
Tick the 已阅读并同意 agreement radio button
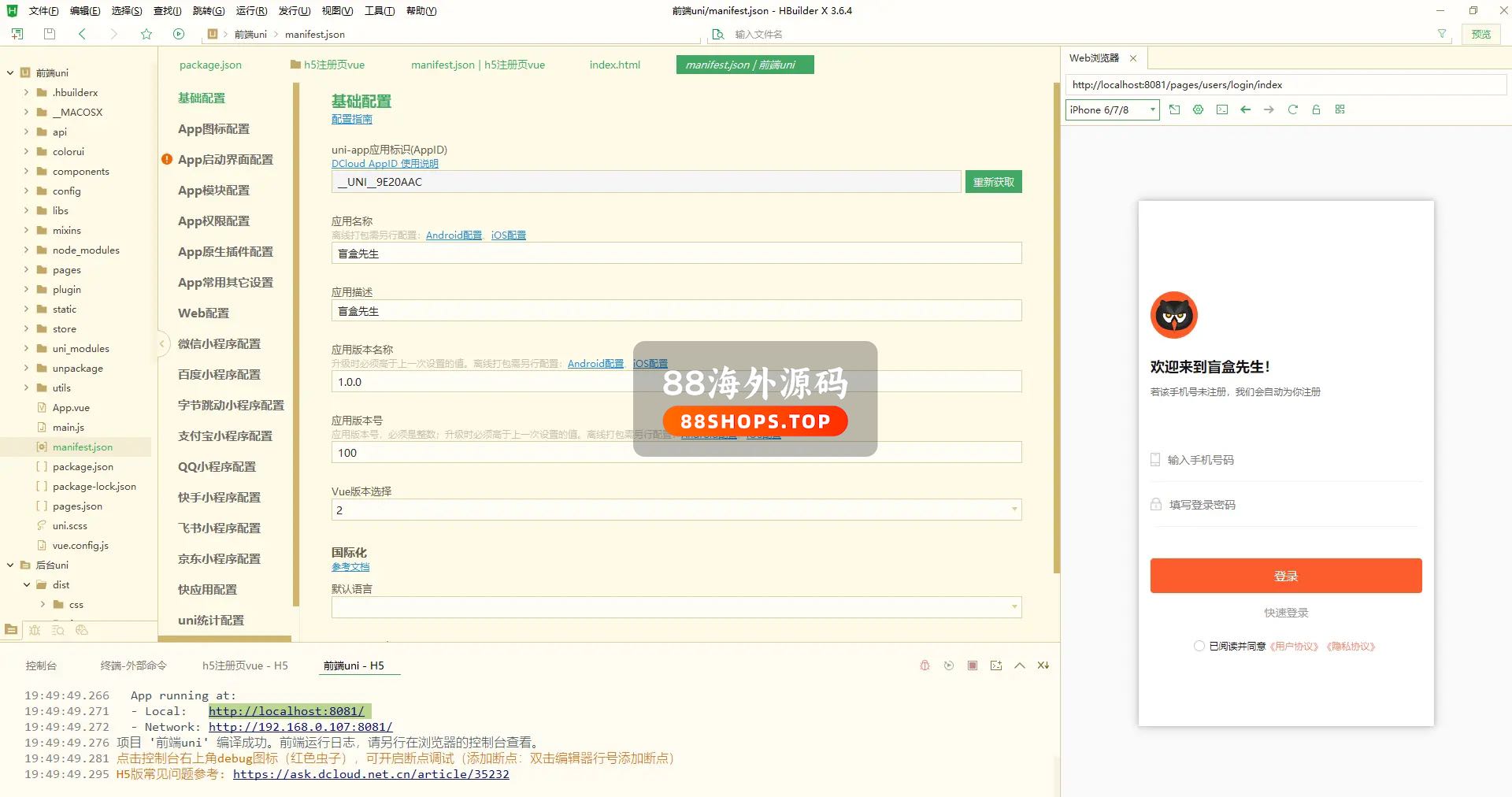tap(1199, 646)
